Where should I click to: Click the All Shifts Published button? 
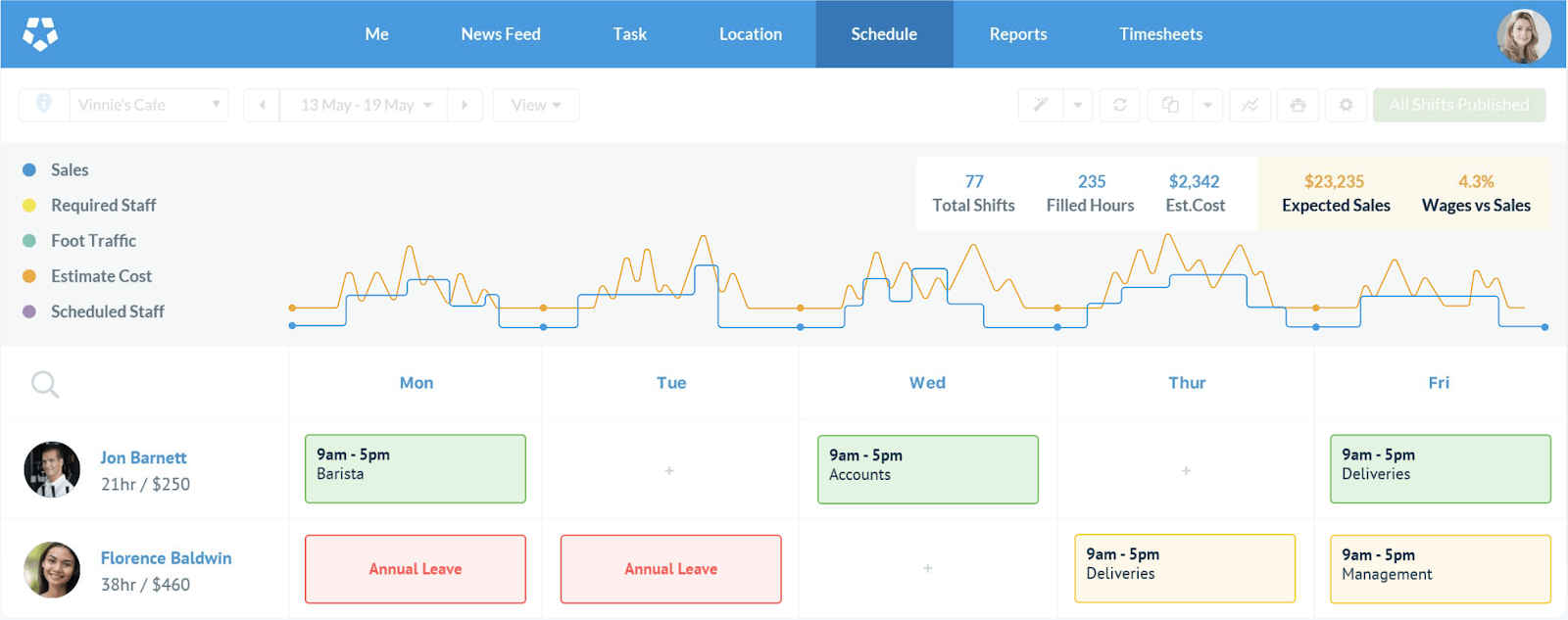click(x=1458, y=105)
